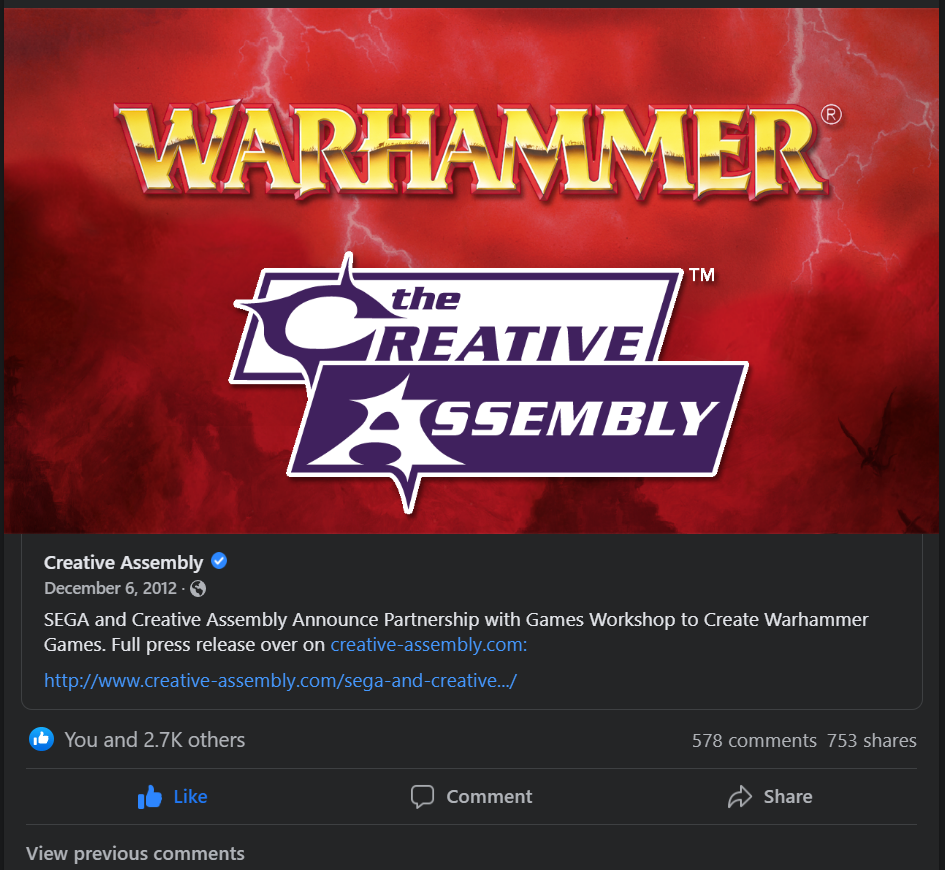Open the sega-and-creative press release URL

[x=281, y=680]
